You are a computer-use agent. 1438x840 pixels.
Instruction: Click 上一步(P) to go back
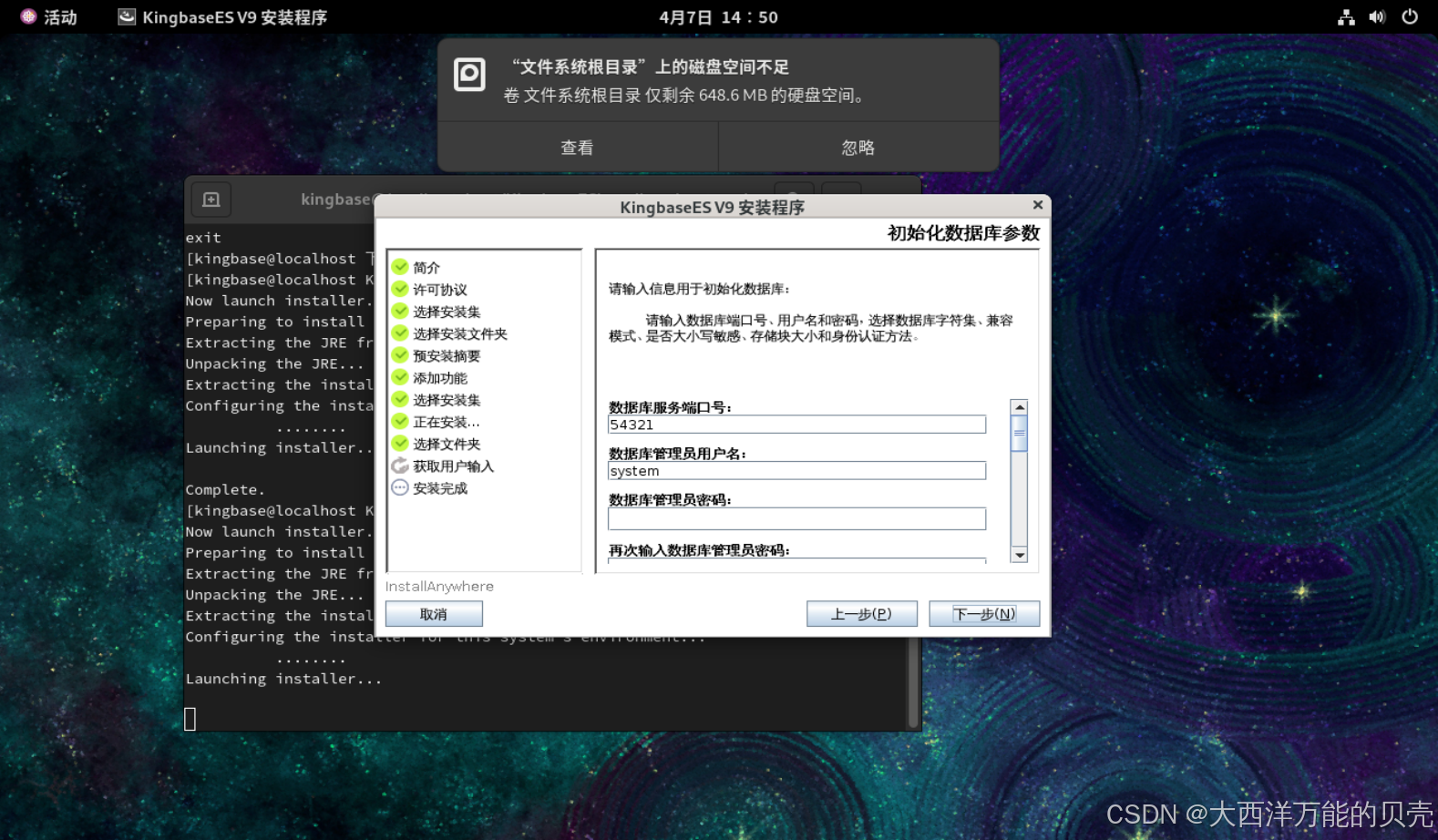click(x=861, y=614)
